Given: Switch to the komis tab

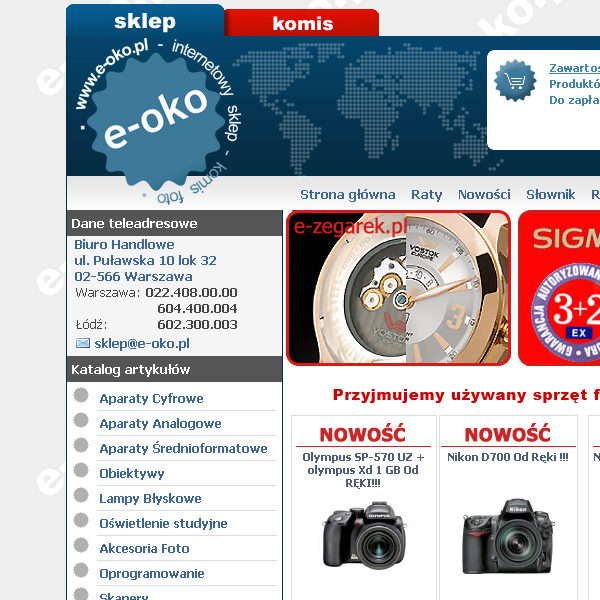Looking at the screenshot, I should click(x=302, y=23).
